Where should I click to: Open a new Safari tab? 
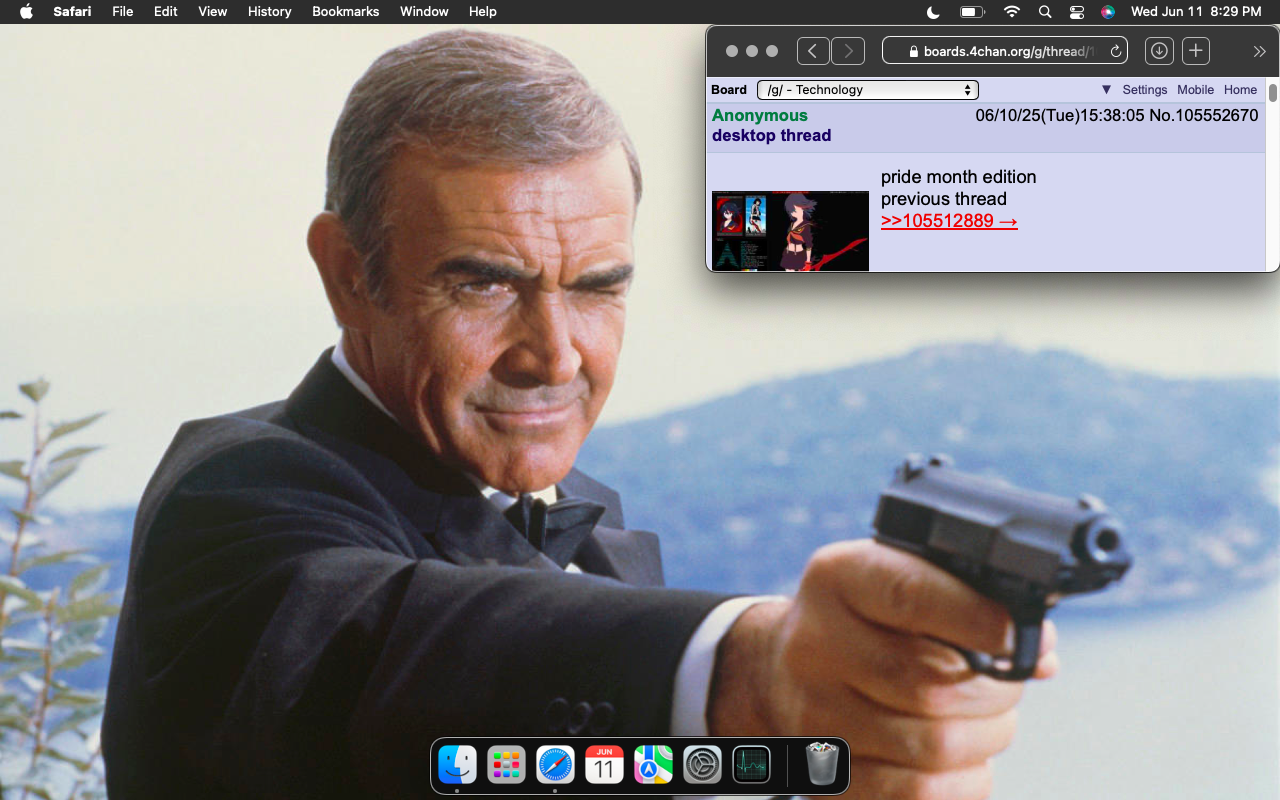click(1196, 51)
